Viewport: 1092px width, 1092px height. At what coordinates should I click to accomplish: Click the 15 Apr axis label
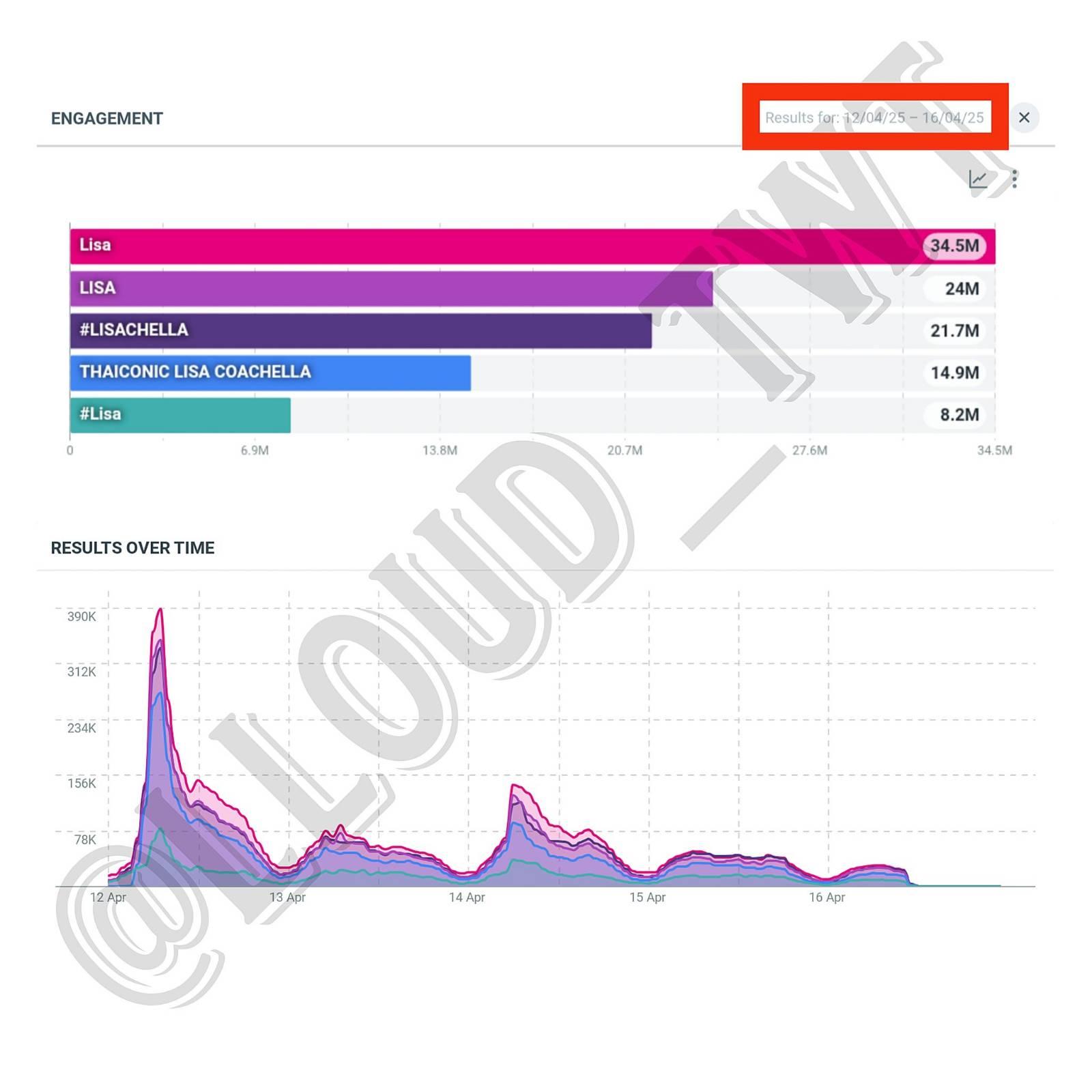coord(647,897)
